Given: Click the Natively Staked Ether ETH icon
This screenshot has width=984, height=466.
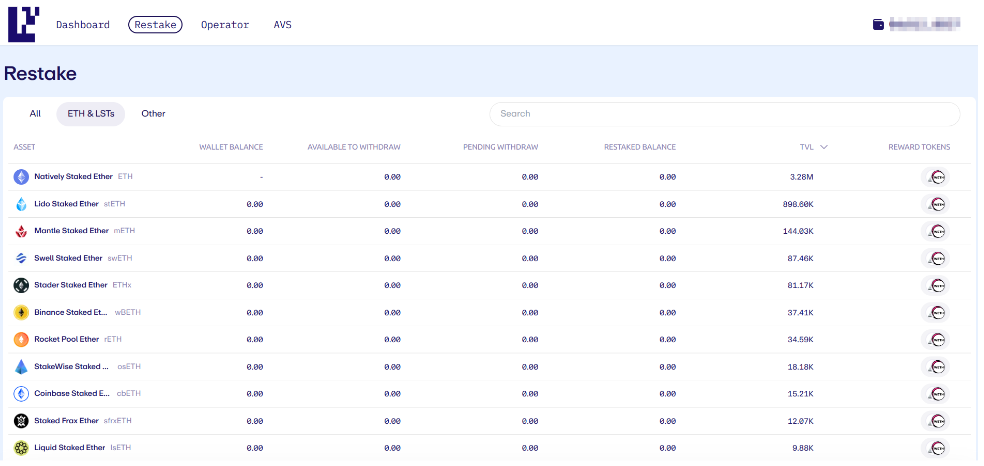Looking at the screenshot, I should [21, 177].
